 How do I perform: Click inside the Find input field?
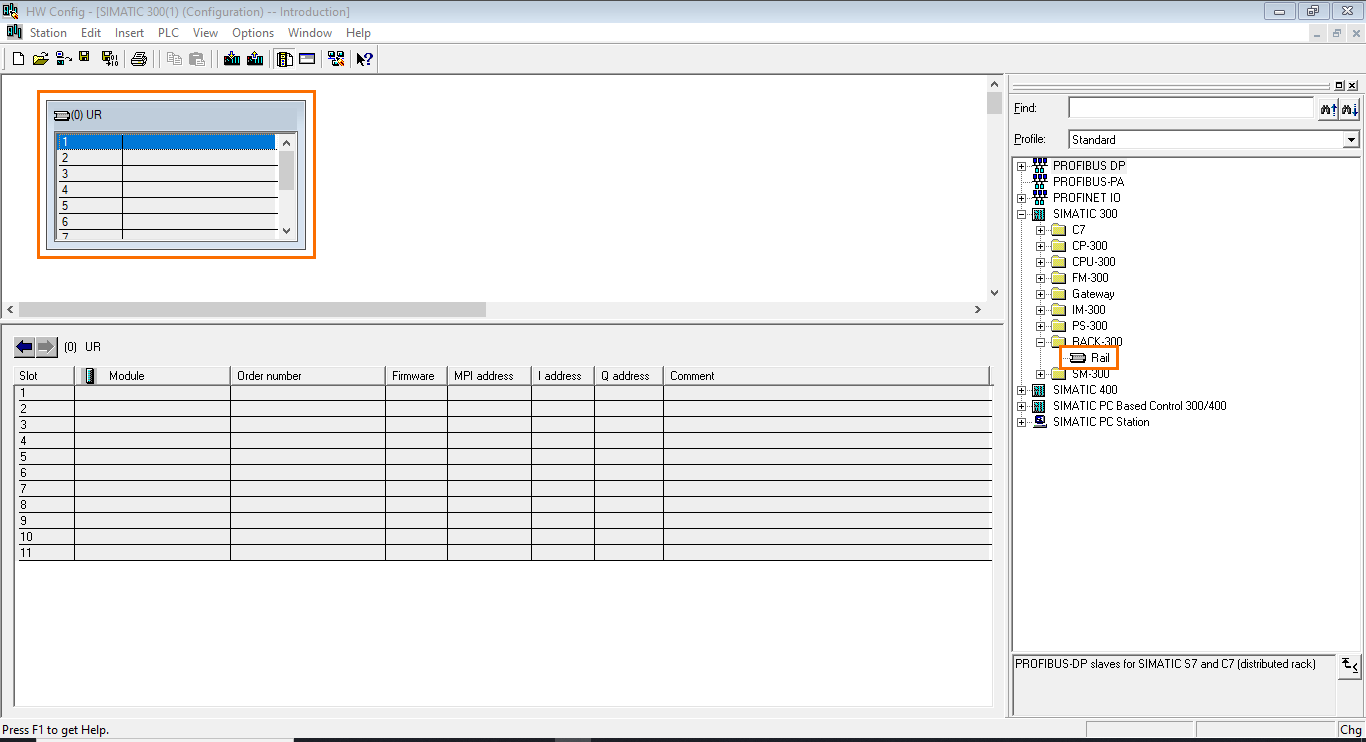click(x=1190, y=107)
